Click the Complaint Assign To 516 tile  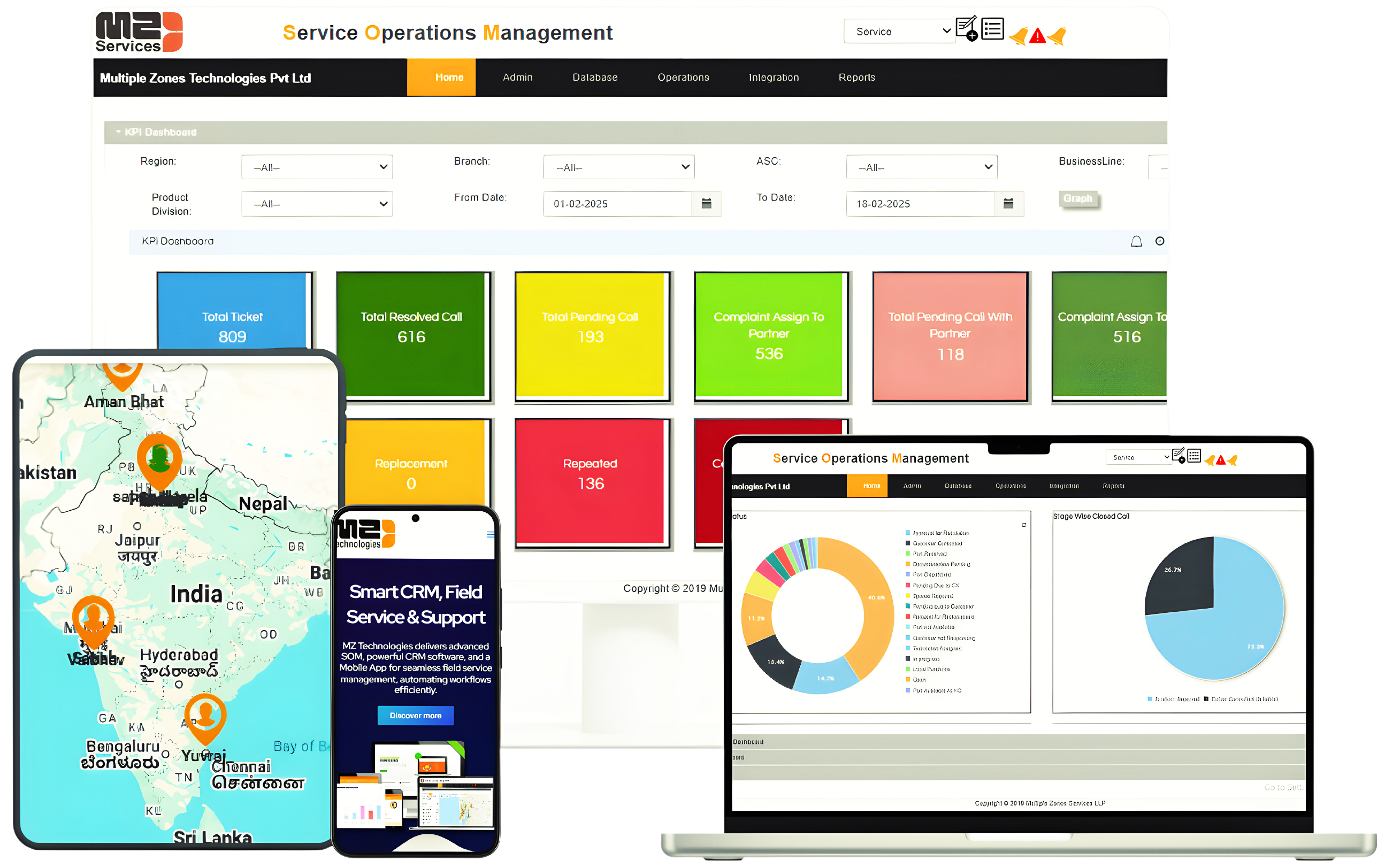coord(1109,336)
